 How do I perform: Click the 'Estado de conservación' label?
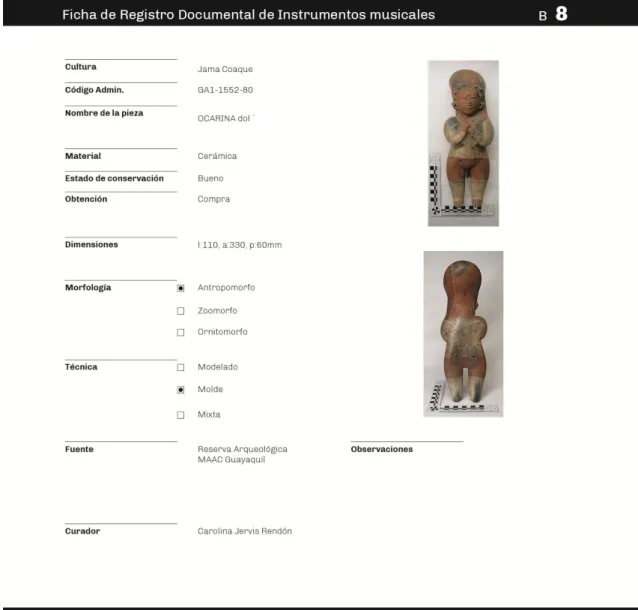coord(114,178)
